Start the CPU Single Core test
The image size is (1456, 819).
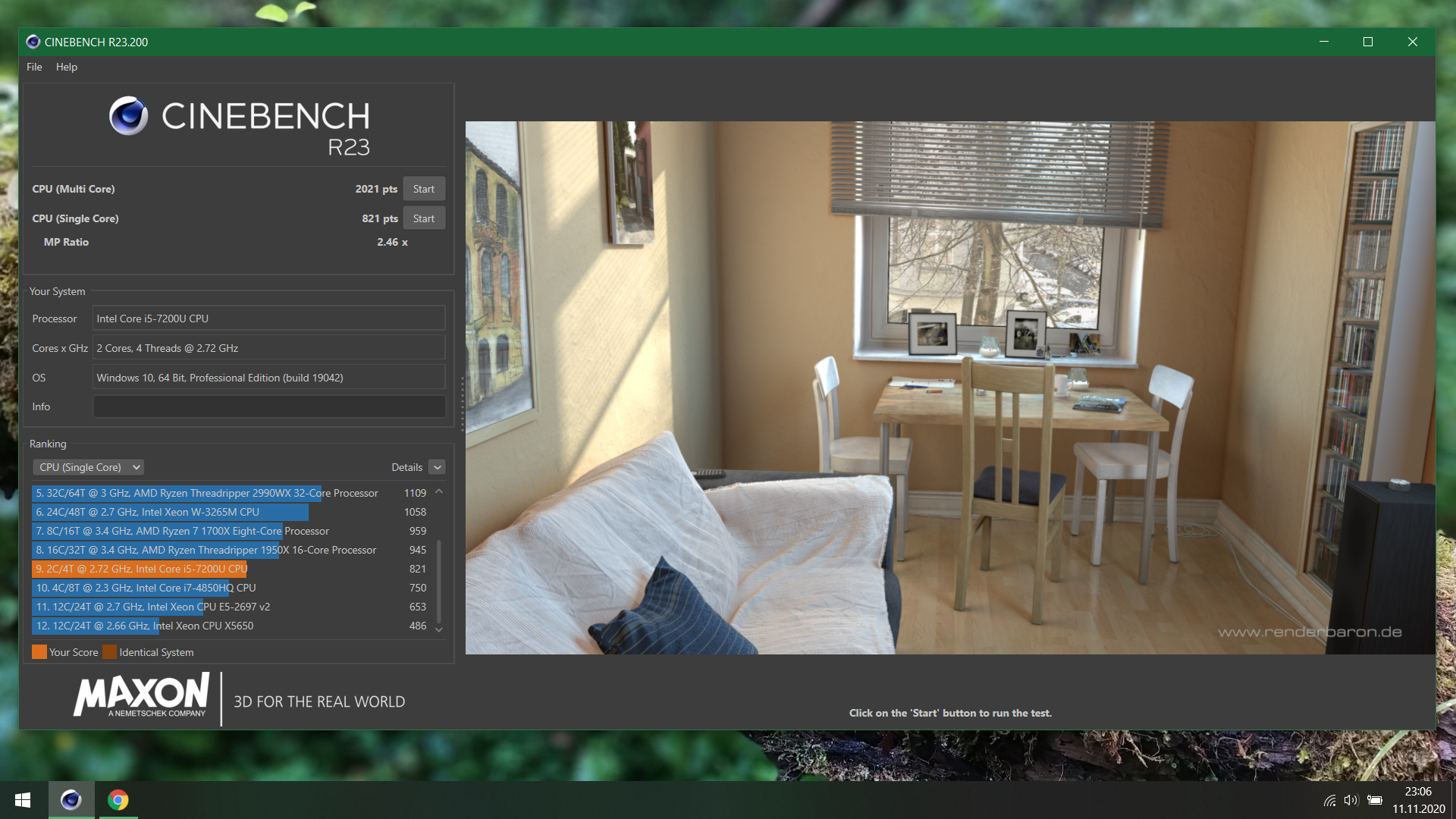[x=423, y=218]
